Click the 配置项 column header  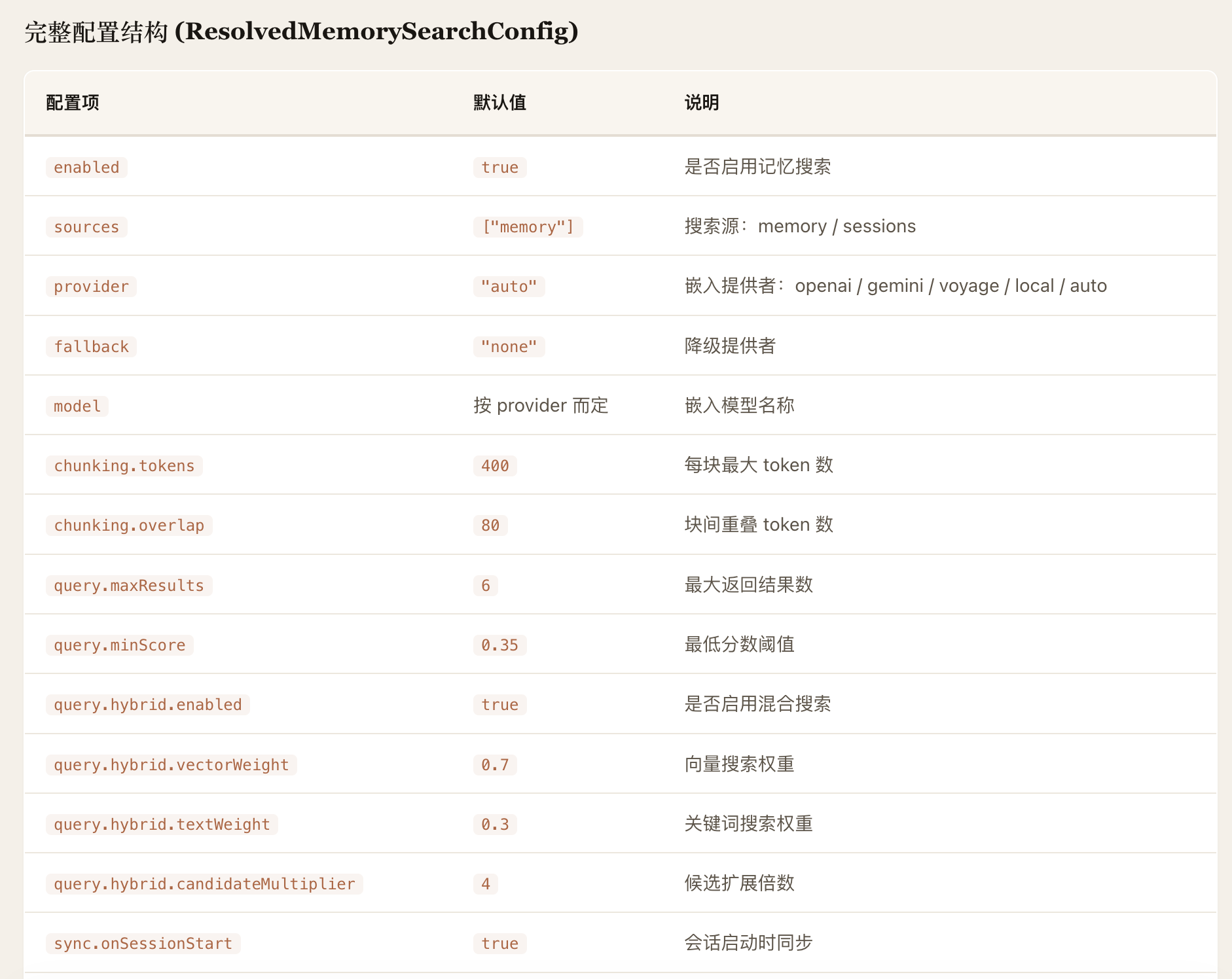tap(73, 103)
